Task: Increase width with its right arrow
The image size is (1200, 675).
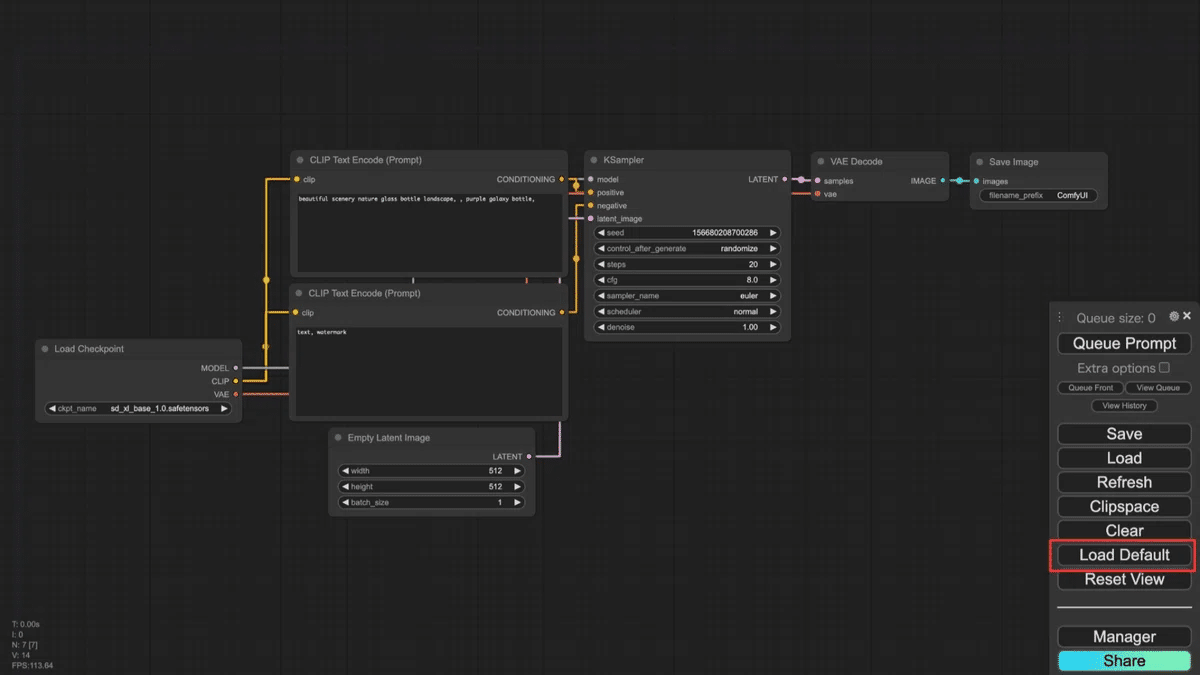Action: pos(517,471)
